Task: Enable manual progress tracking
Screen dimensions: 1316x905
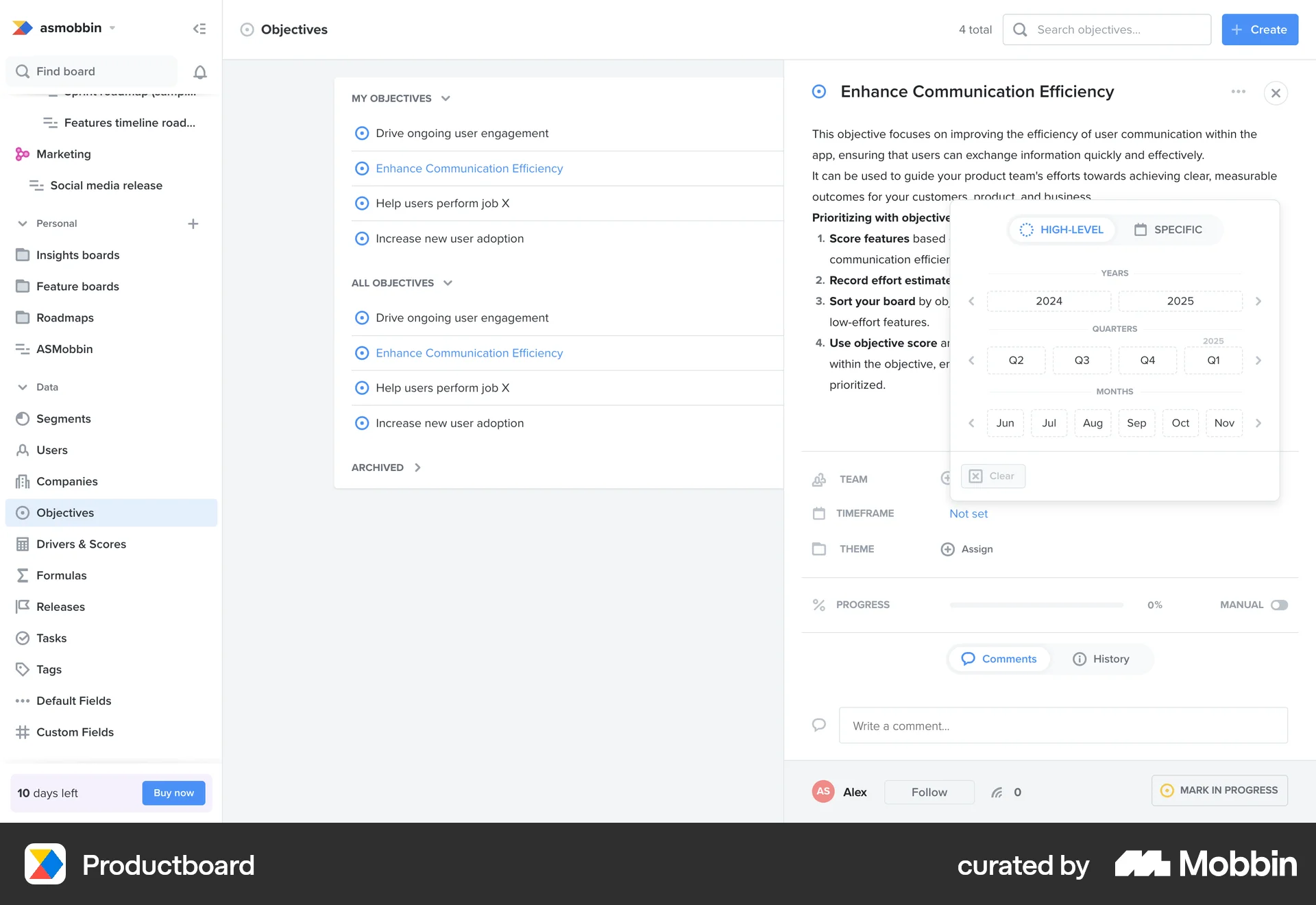Action: pyautogui.click(x=1280, y=605)
